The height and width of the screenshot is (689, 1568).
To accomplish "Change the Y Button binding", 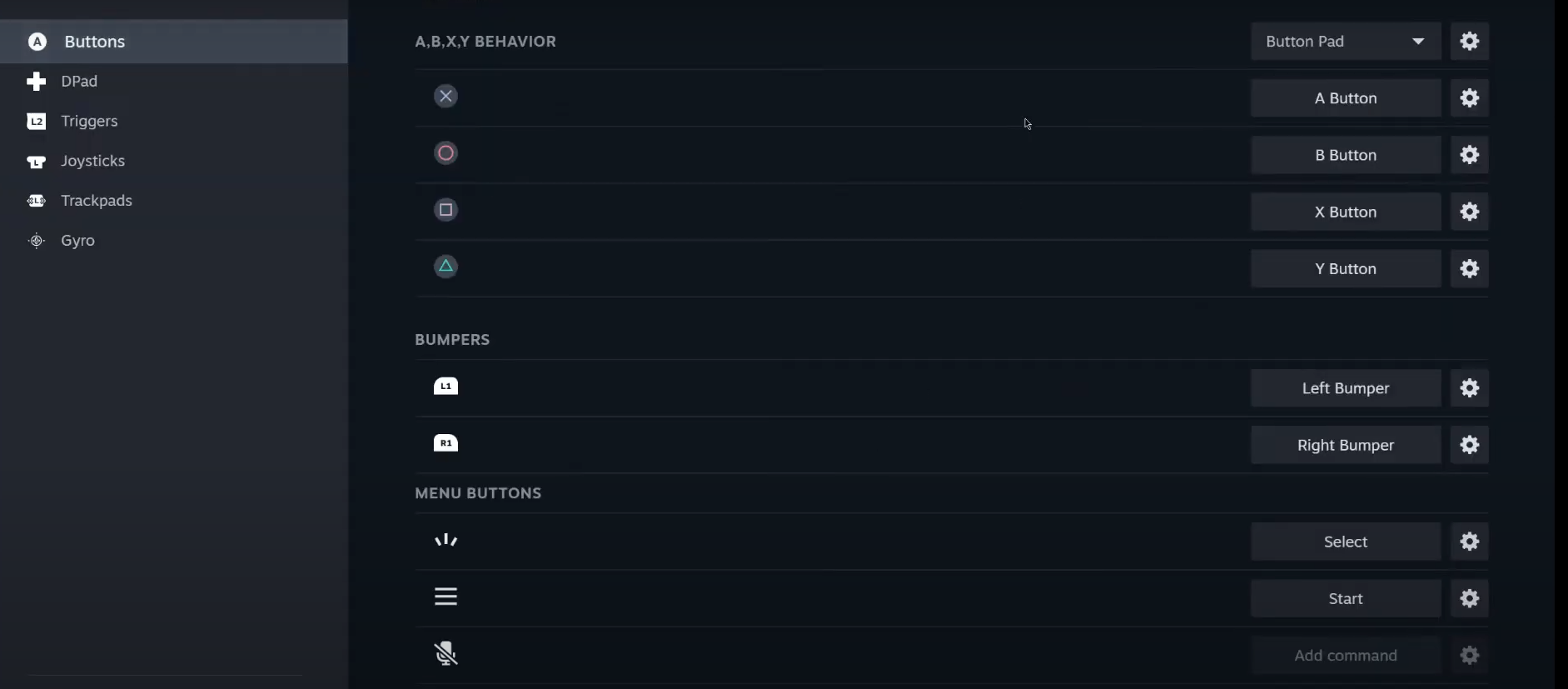I will click(x=1346, y=268).
